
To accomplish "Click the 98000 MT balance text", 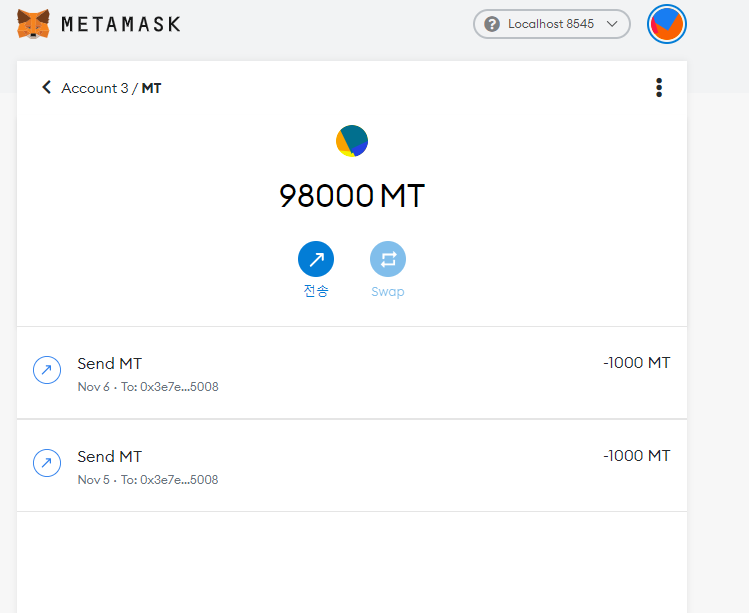I will (x=352, y=196).
